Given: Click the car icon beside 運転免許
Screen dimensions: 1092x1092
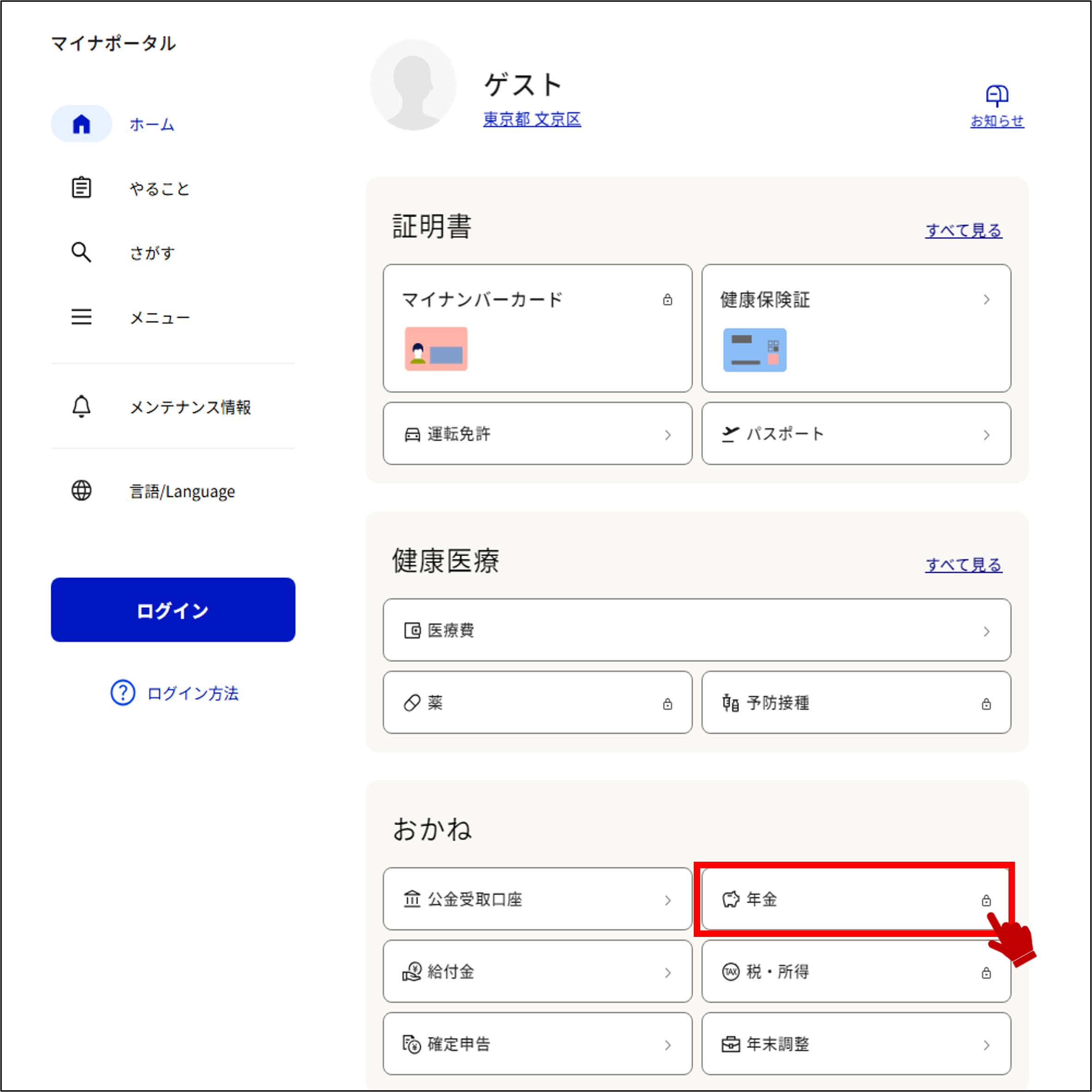Looking at the screenshot, I should [x=413, y=434].
